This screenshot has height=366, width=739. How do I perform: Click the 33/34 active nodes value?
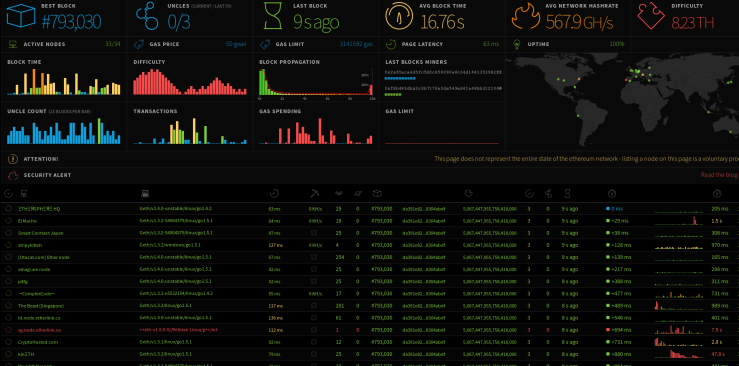tap(113, 44)
